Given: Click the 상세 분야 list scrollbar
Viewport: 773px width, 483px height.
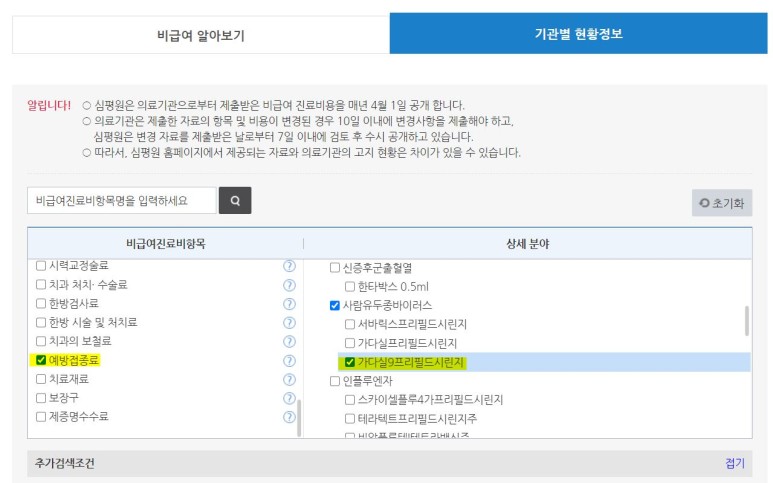Looking at the screenshot, I should coord(747,321).
